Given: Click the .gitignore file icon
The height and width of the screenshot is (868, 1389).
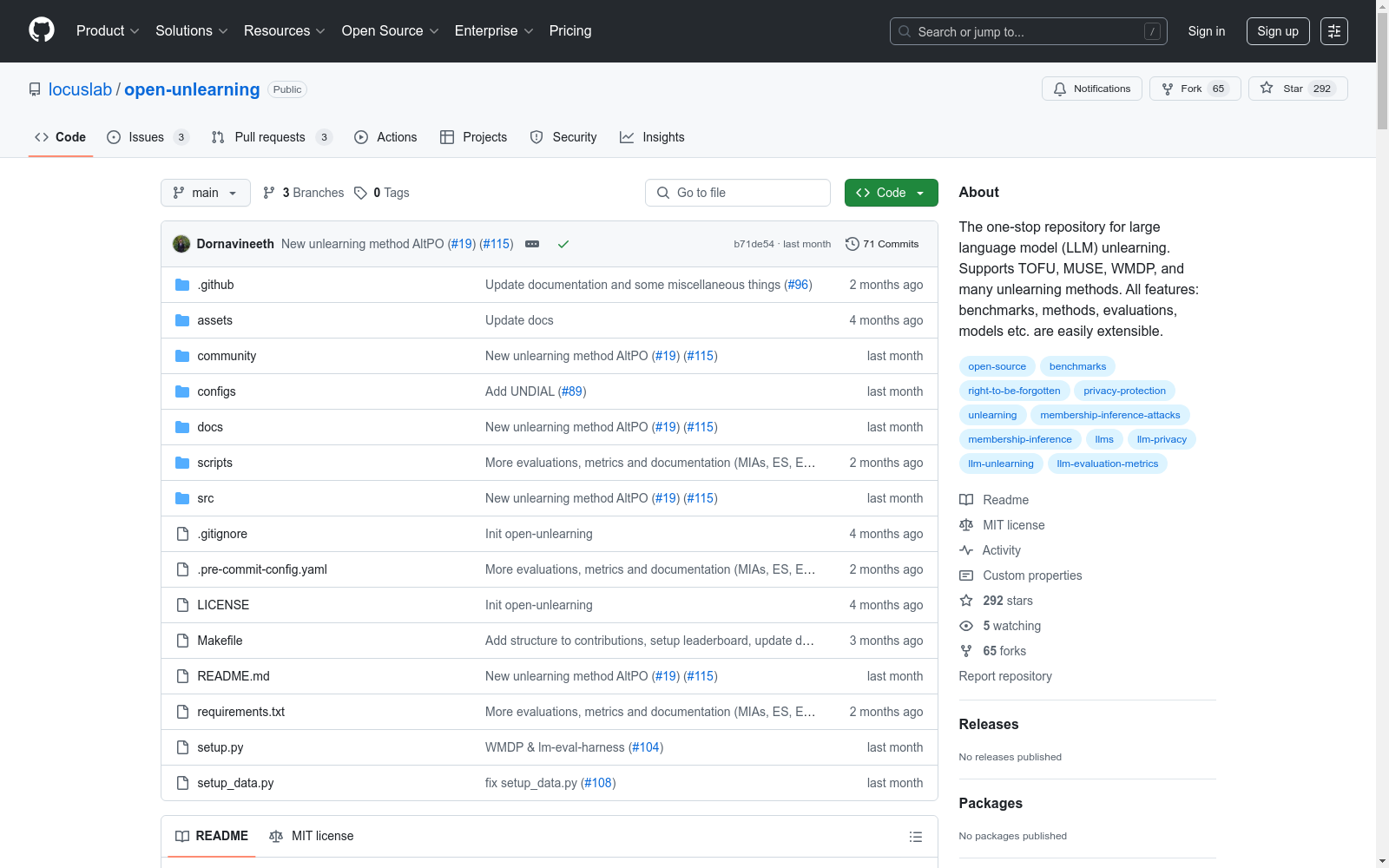Looking at the screenshot, I should coord(182,534).
